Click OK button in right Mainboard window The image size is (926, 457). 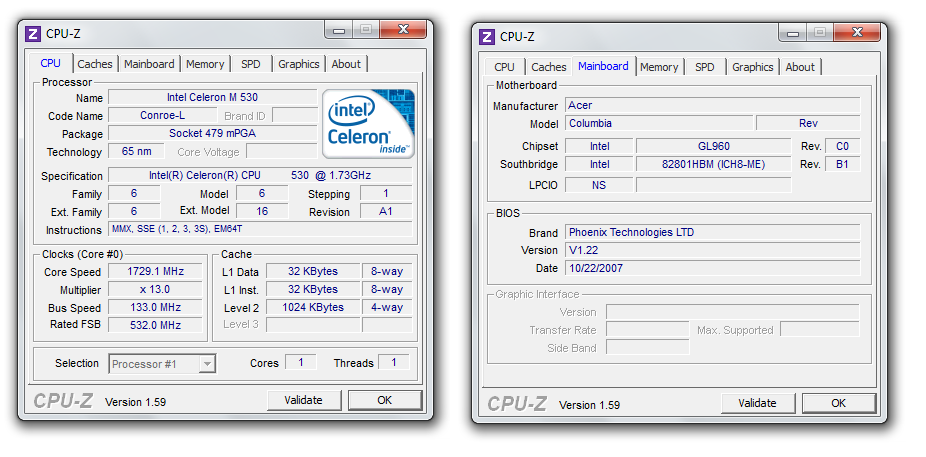point(839,403)
